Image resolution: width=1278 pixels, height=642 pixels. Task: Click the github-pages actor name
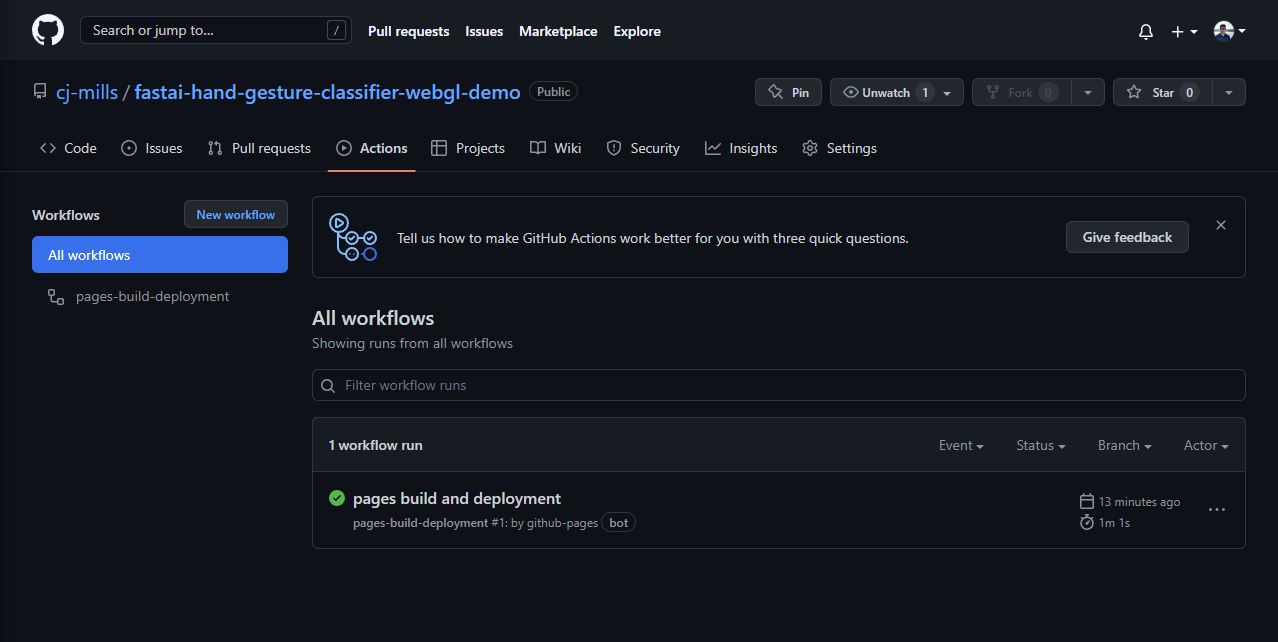coord(562,523)
